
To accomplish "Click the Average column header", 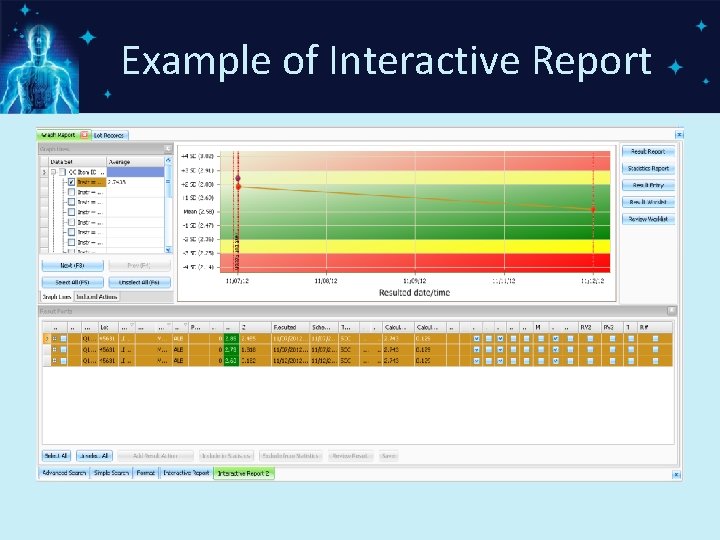I will point(135,162).
